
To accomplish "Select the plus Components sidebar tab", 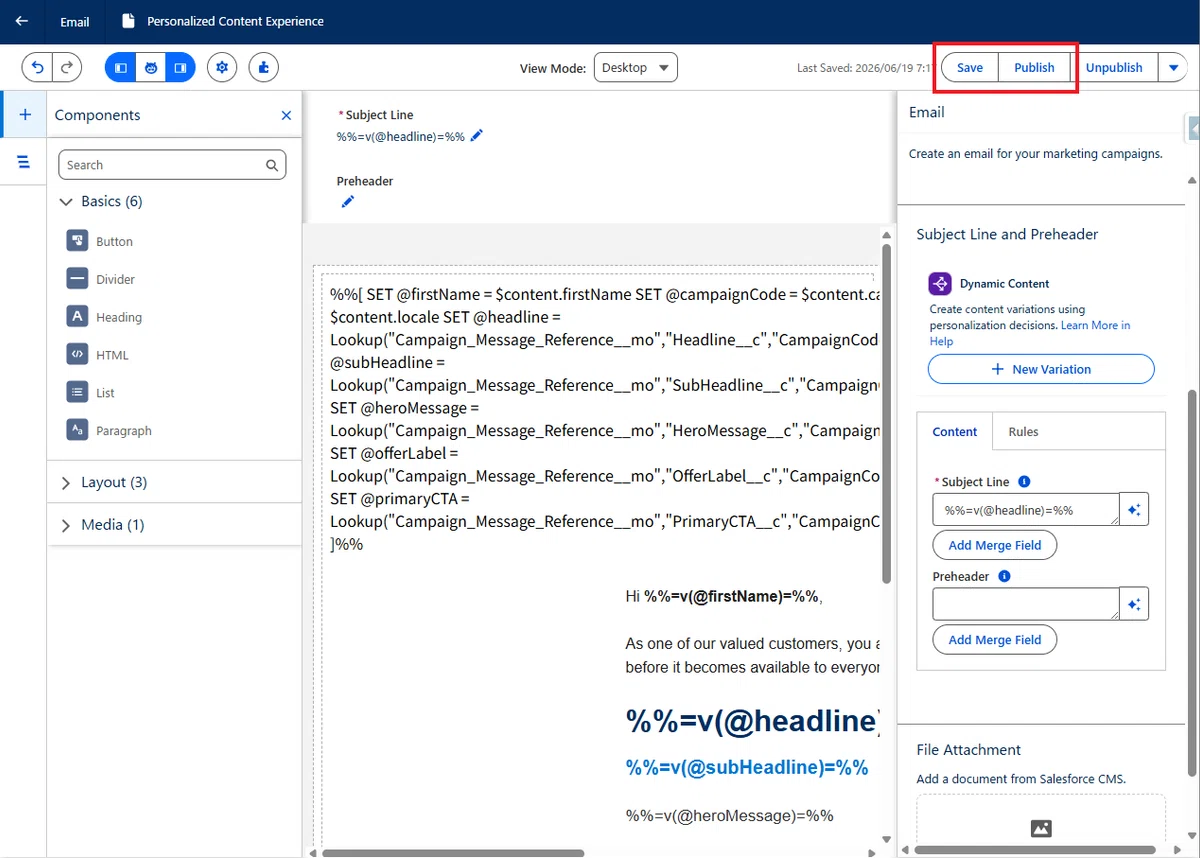I will coord(24,115).
